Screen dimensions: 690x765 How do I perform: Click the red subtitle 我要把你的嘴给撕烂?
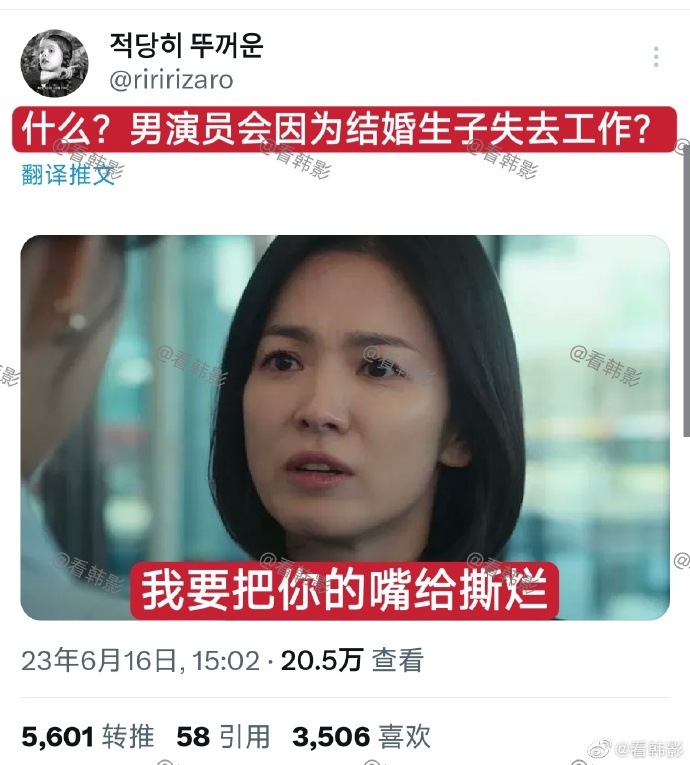click(x=344, y=591)
